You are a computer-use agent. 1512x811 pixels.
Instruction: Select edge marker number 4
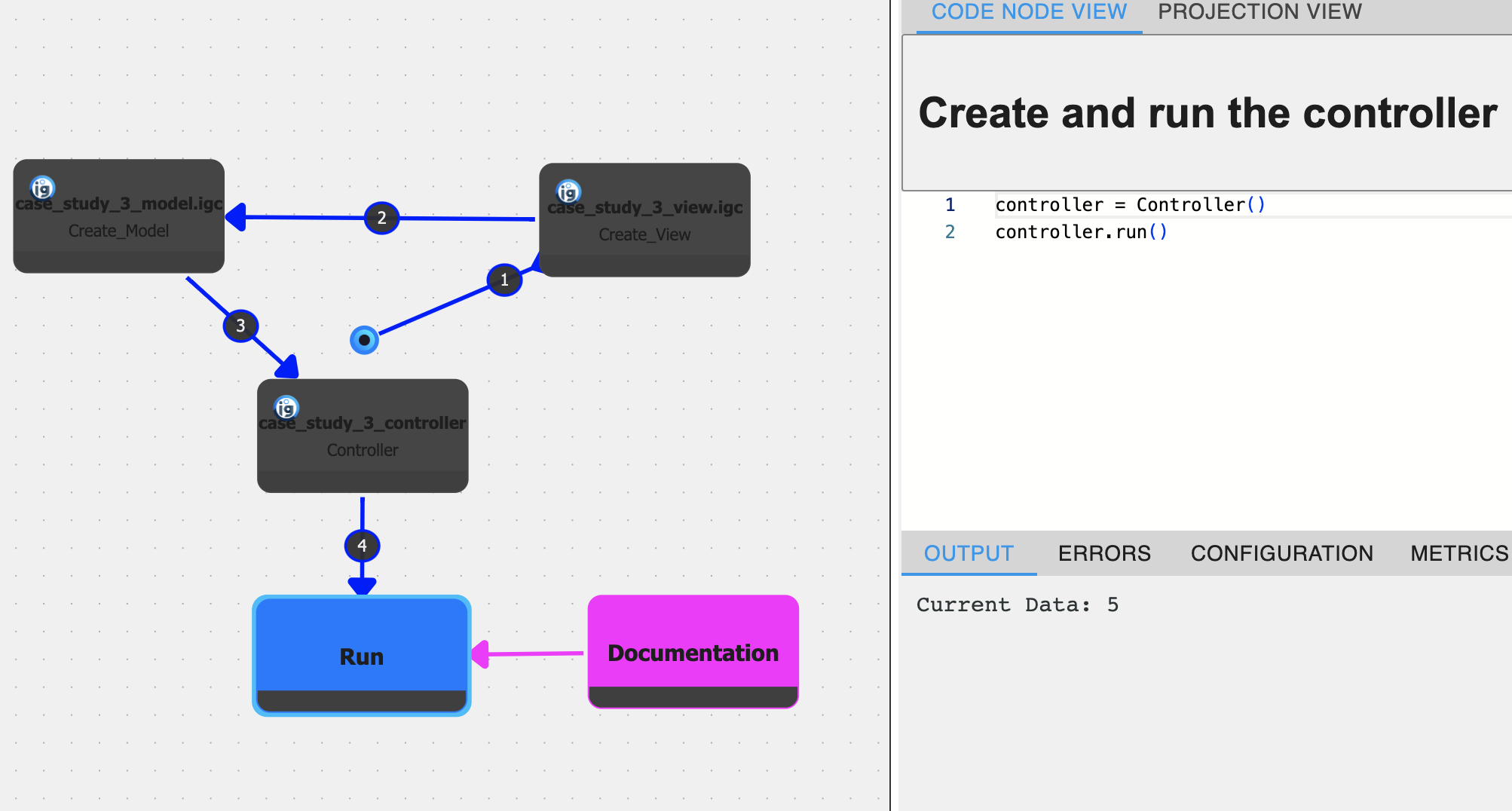362,546
